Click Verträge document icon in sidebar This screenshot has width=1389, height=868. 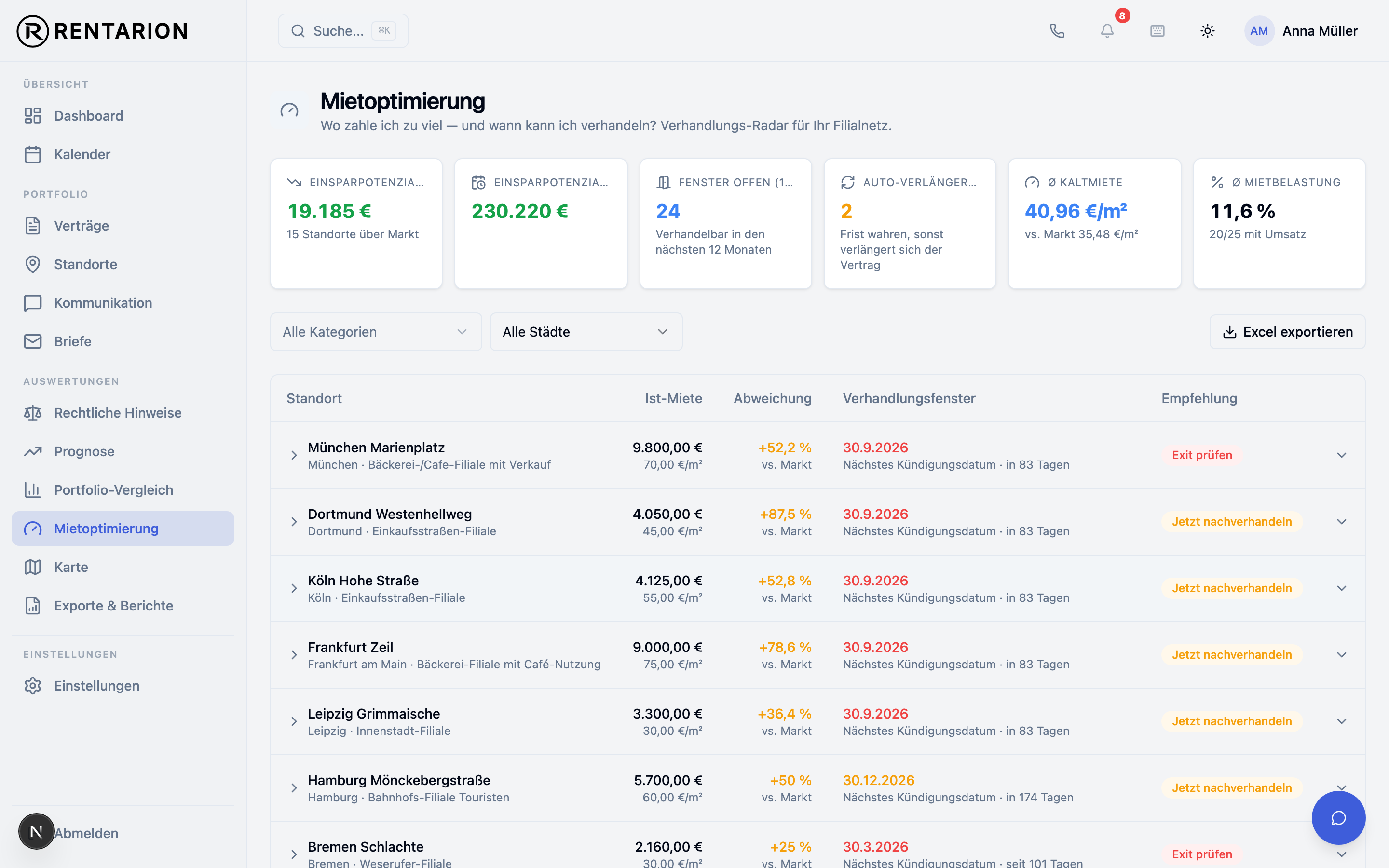coord(33,226)
